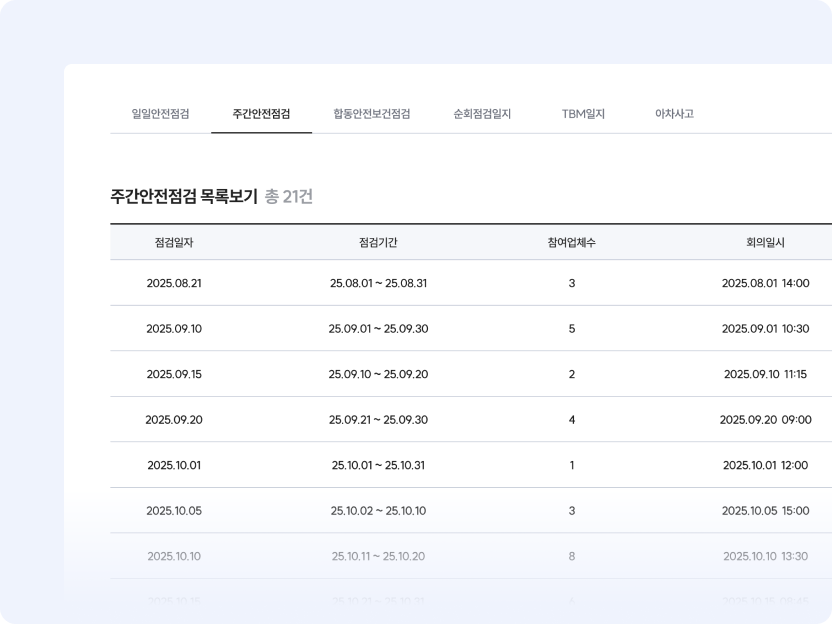Open the 2025.09.15 inspection entry
Viewport: 832px width, 624px height.
pos(174,374)
